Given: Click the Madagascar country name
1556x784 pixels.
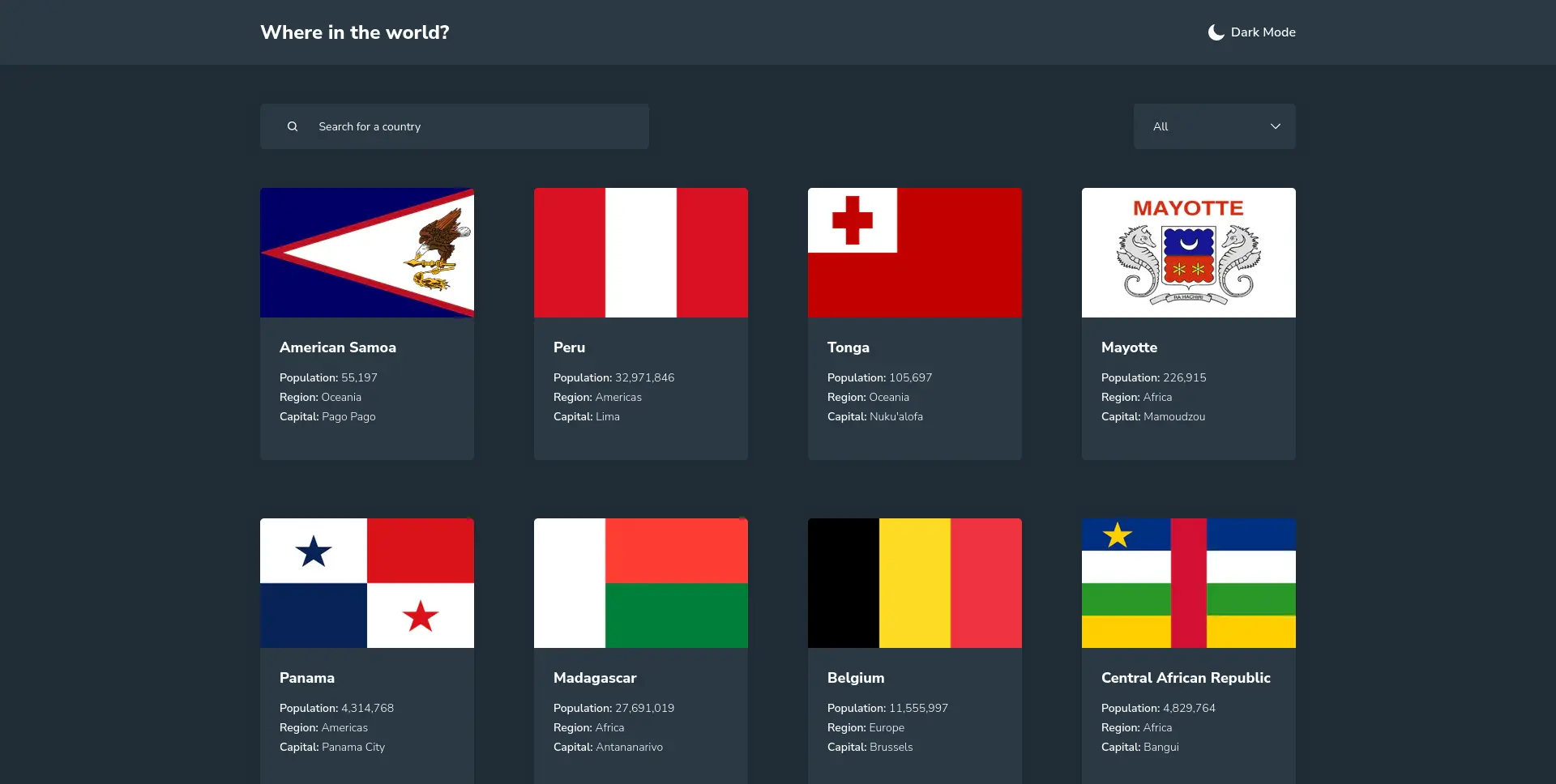Looking at the screenshot, I should (x=595, y=678).
